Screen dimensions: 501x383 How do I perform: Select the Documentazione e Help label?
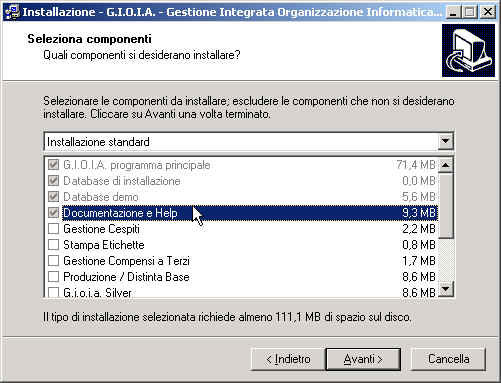[x=120, y=213]
